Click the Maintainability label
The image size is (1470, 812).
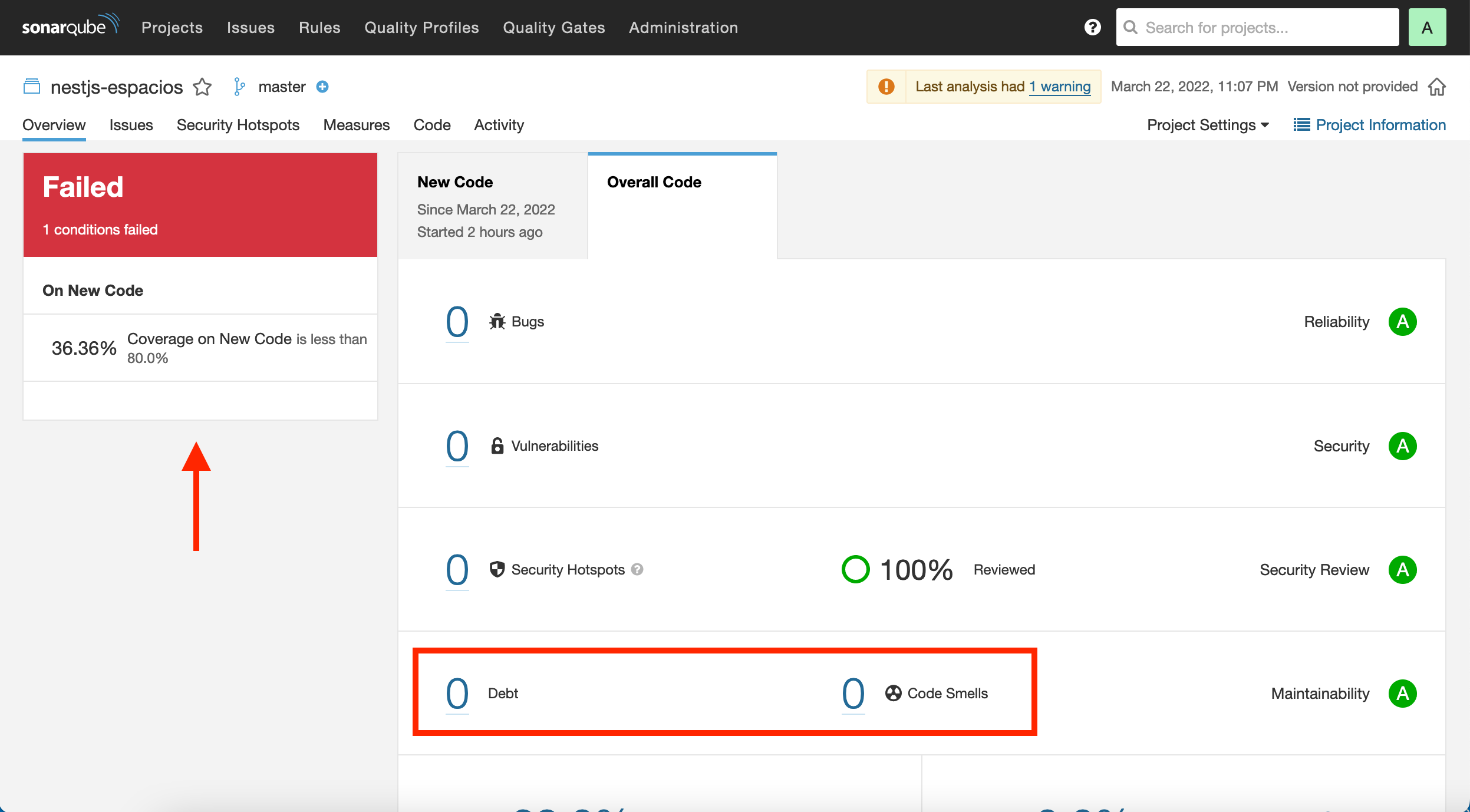1320,694
